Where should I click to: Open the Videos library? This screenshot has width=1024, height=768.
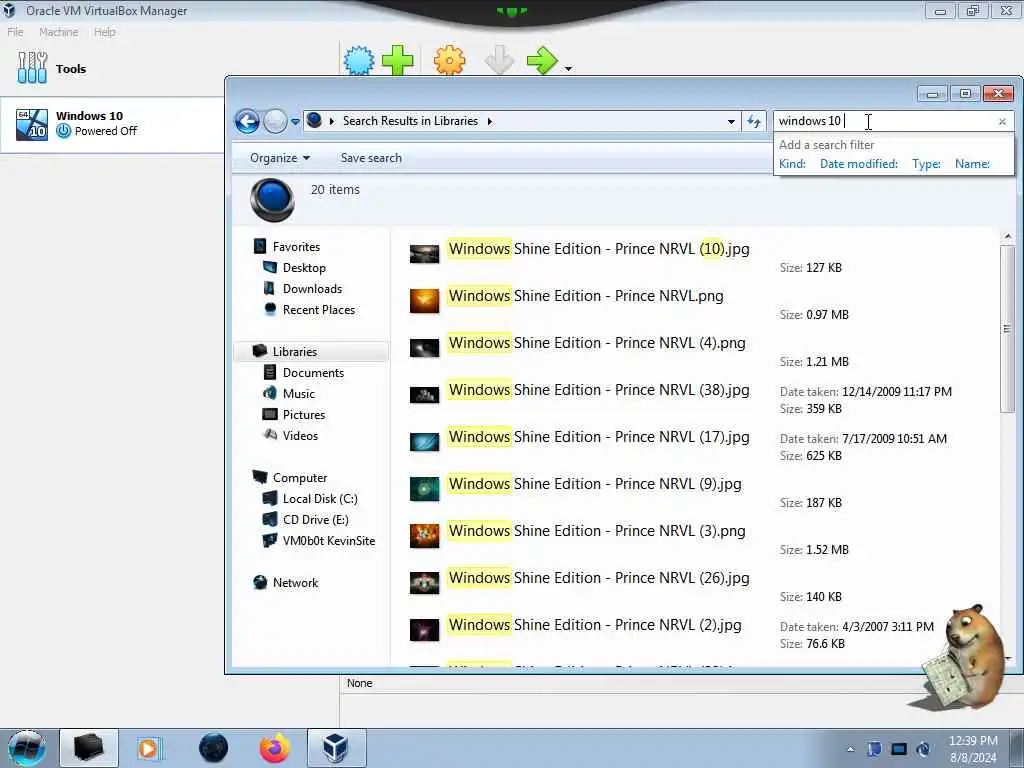(300, 435)
